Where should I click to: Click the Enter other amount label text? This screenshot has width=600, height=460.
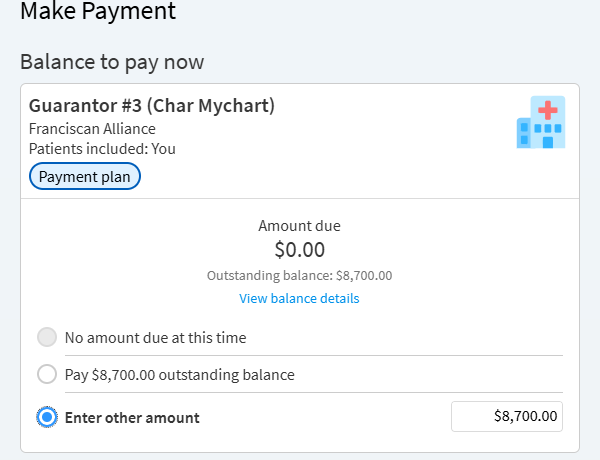[x=132, y=417]
